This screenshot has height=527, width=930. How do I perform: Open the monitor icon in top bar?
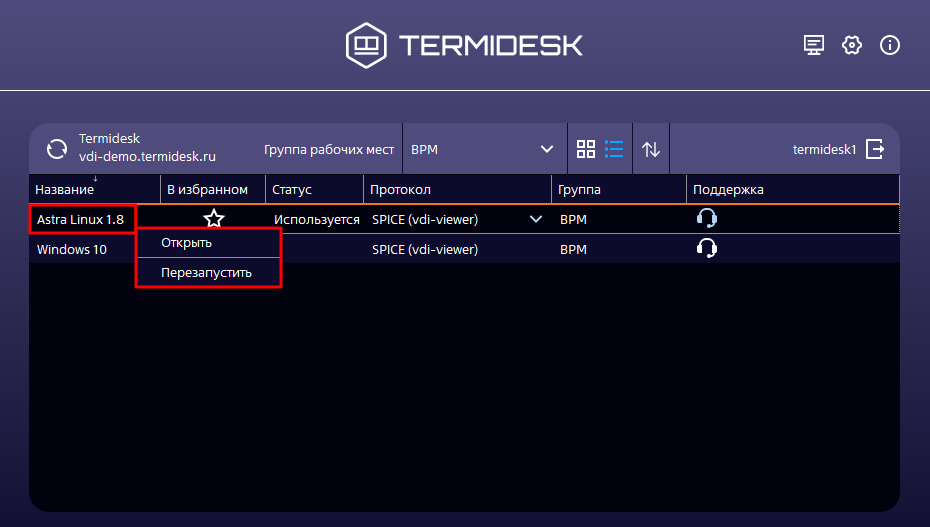point(813,45)
